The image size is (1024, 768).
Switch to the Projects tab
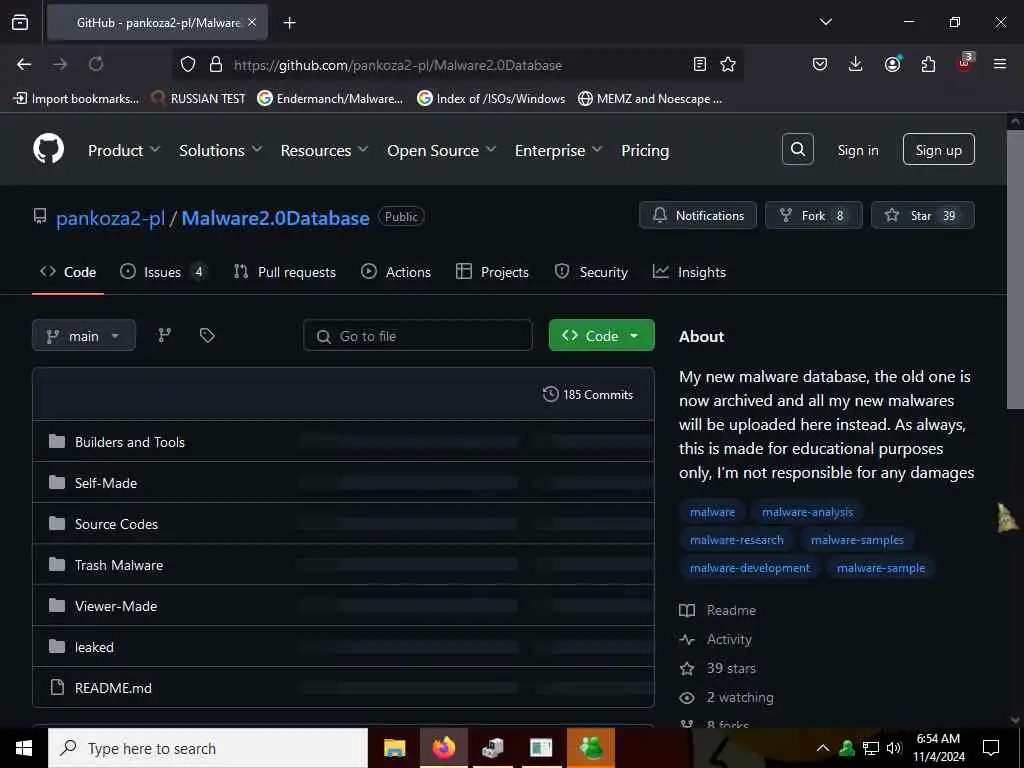492,272
